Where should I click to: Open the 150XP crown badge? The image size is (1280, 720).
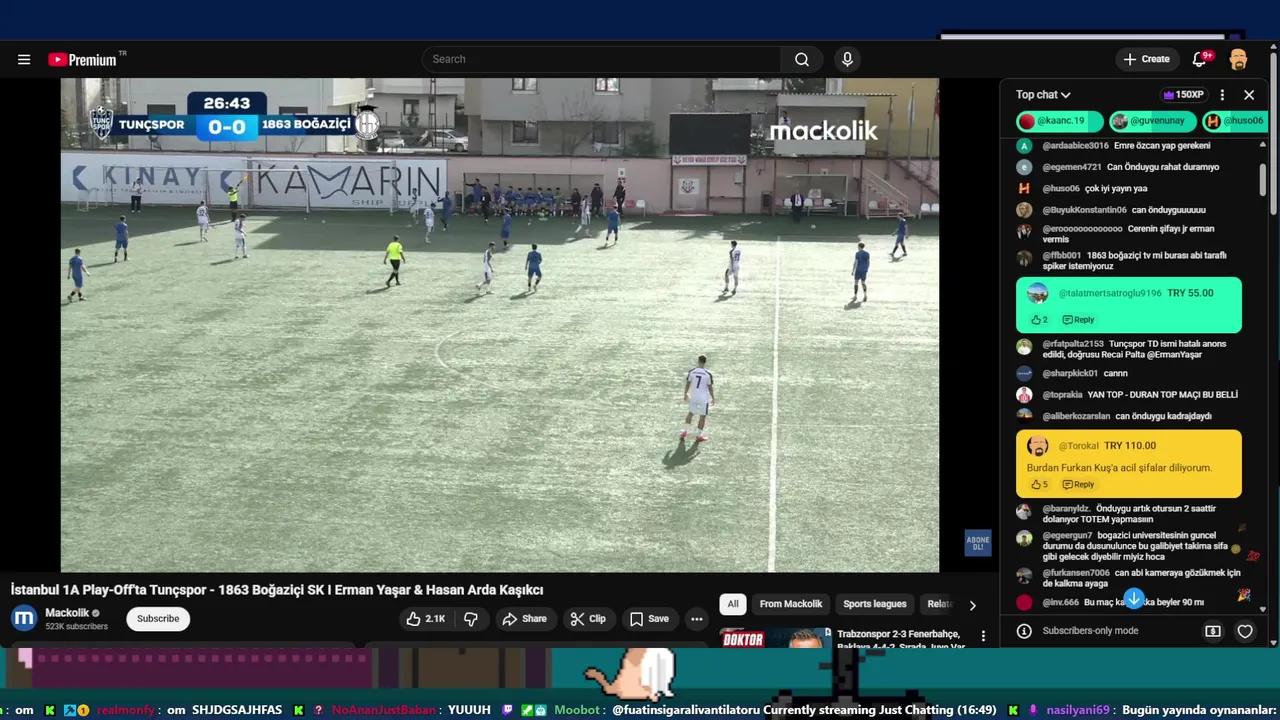[1183, 95]
